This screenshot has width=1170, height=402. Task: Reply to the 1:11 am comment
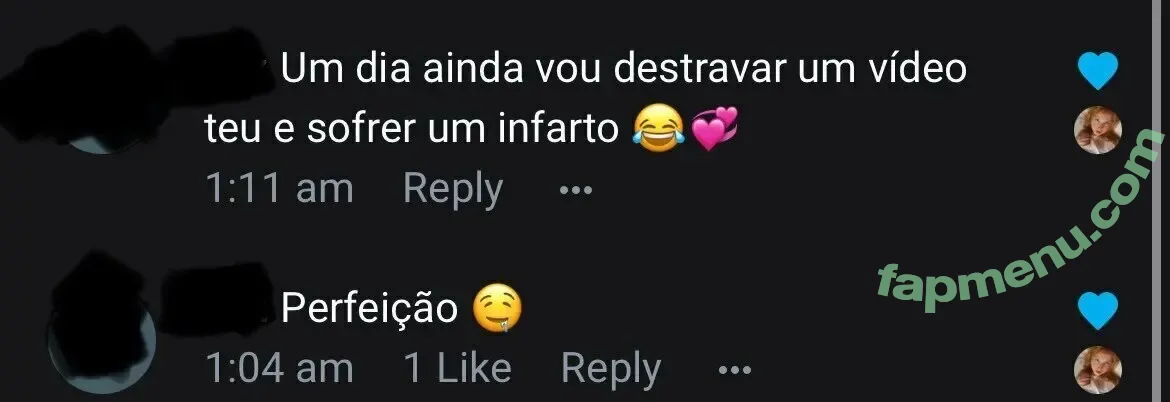tap(453, 188)
